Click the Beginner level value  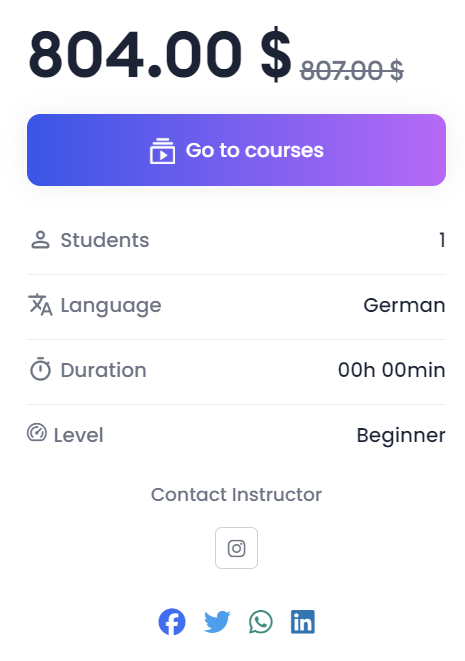[x=400, y=435]
